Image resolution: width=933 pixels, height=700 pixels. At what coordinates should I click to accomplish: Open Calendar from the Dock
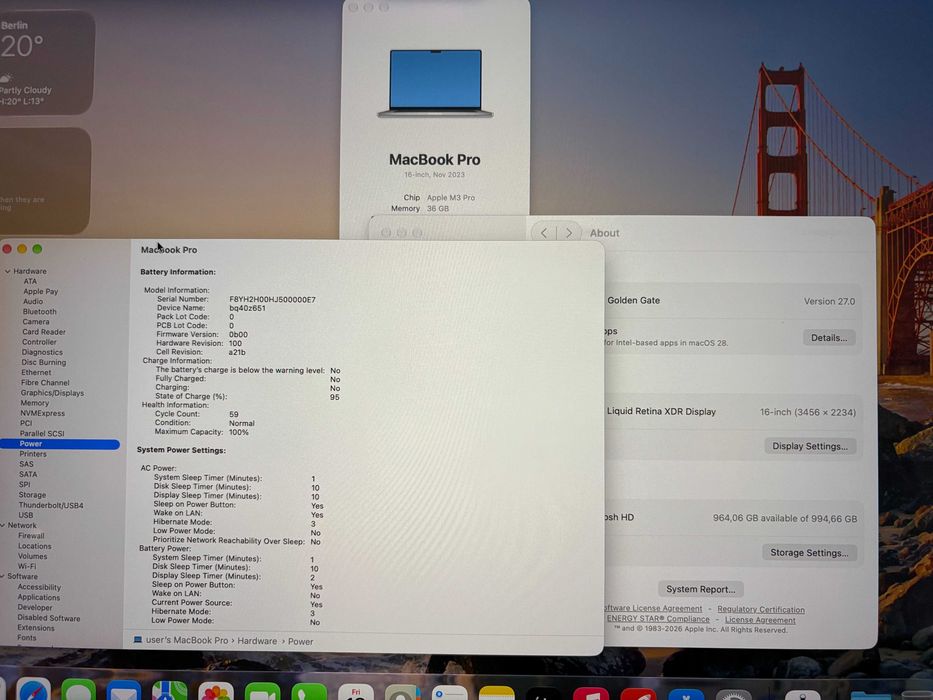tap(356, 692)
